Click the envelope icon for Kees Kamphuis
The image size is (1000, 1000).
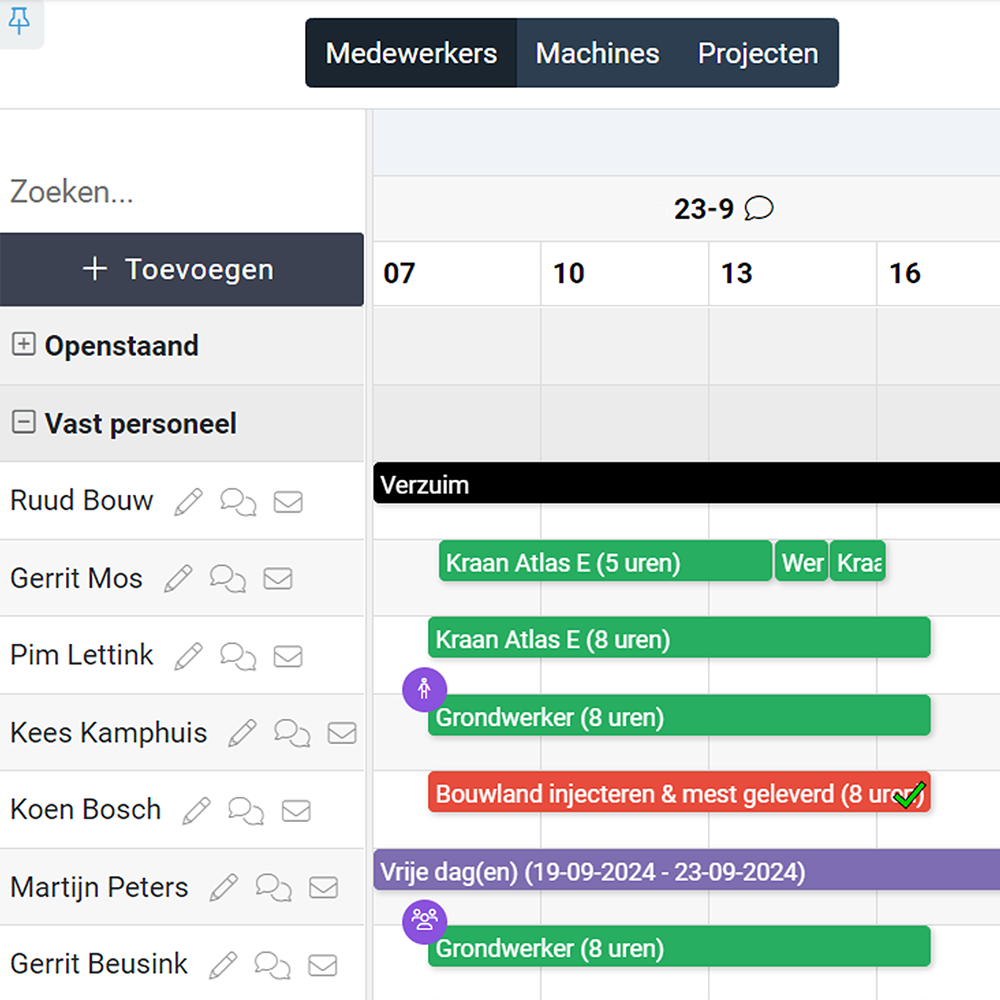pyautogui.click(x=342, y=733)
